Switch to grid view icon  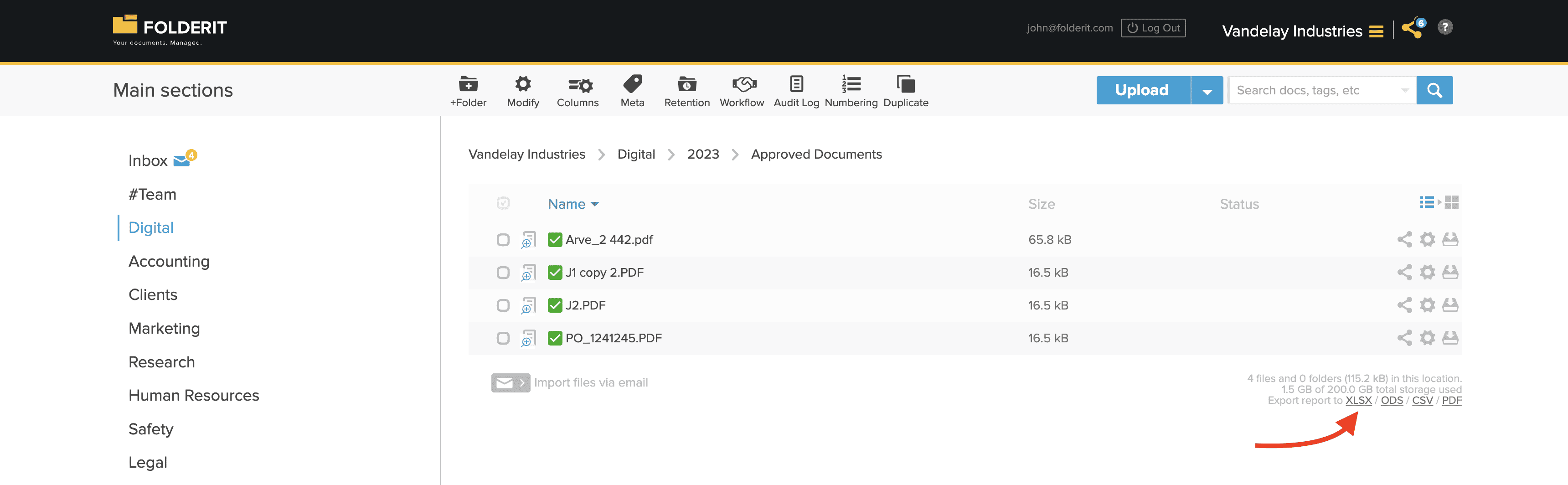(x=1452, y=203)
